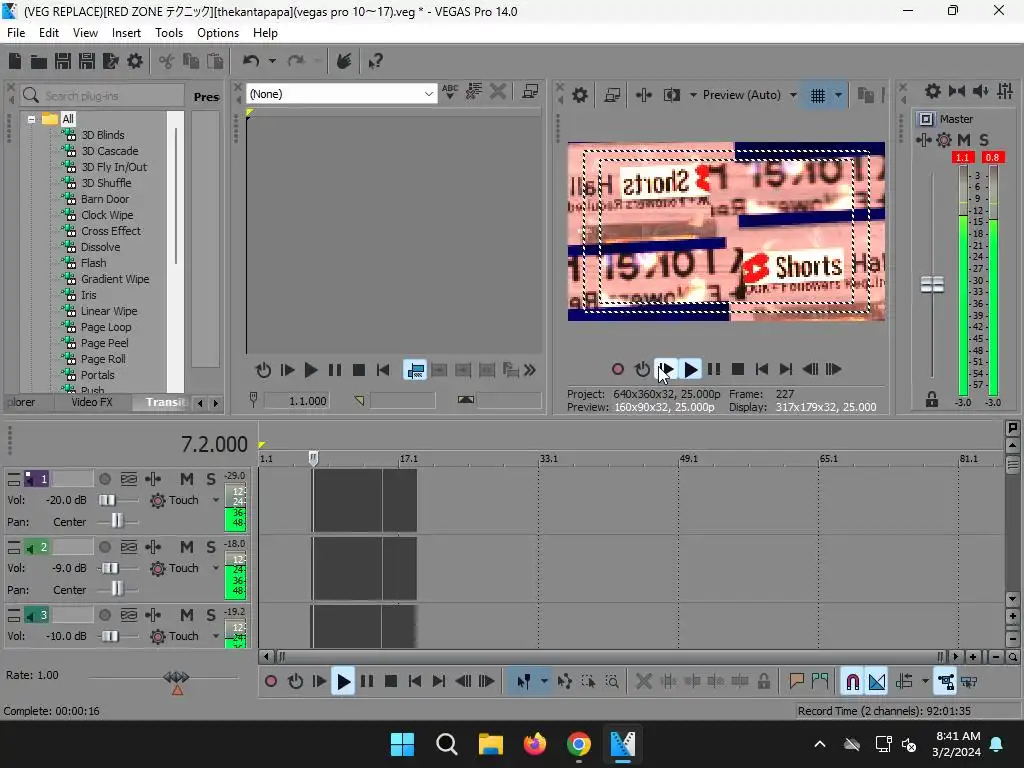Open the preview overlays grid icon
Viewport: 1024px width, 768px height.
click(x=818, y=95)
